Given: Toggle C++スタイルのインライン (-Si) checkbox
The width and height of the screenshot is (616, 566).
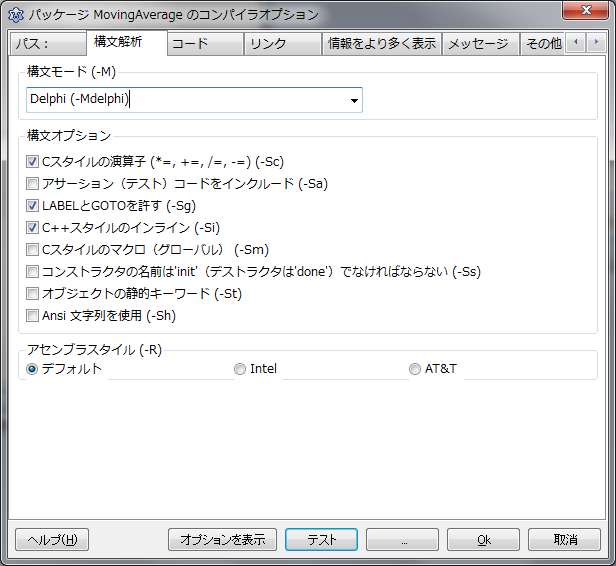Looking at the screenshot, I should (32, 227).
